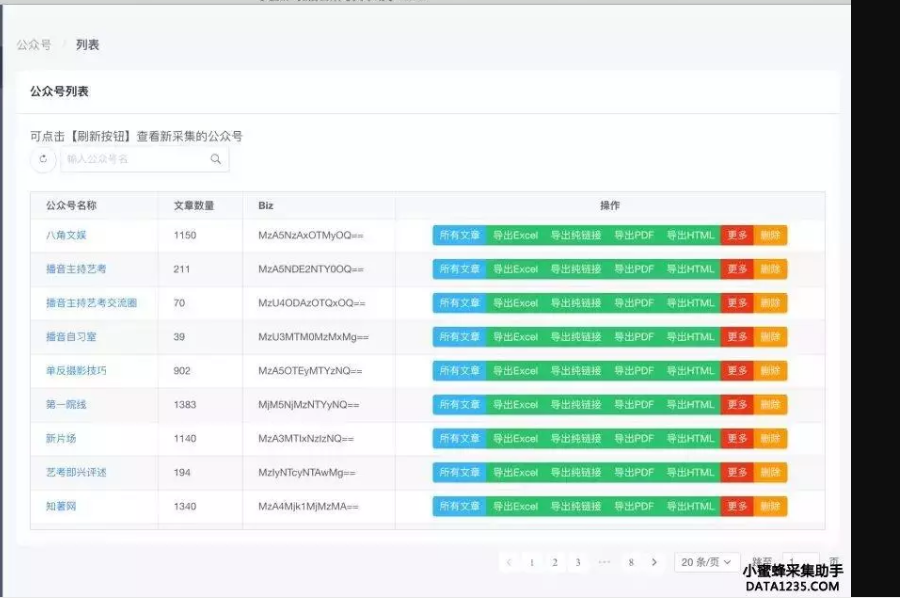This screenshot has width=900, height=600.
Task: Click 导出PDF for 知著网
Action: click(634, 506)
